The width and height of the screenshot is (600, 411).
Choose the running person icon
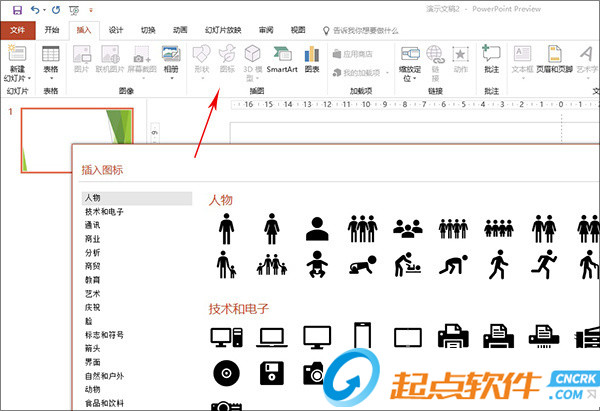[544, 264]
